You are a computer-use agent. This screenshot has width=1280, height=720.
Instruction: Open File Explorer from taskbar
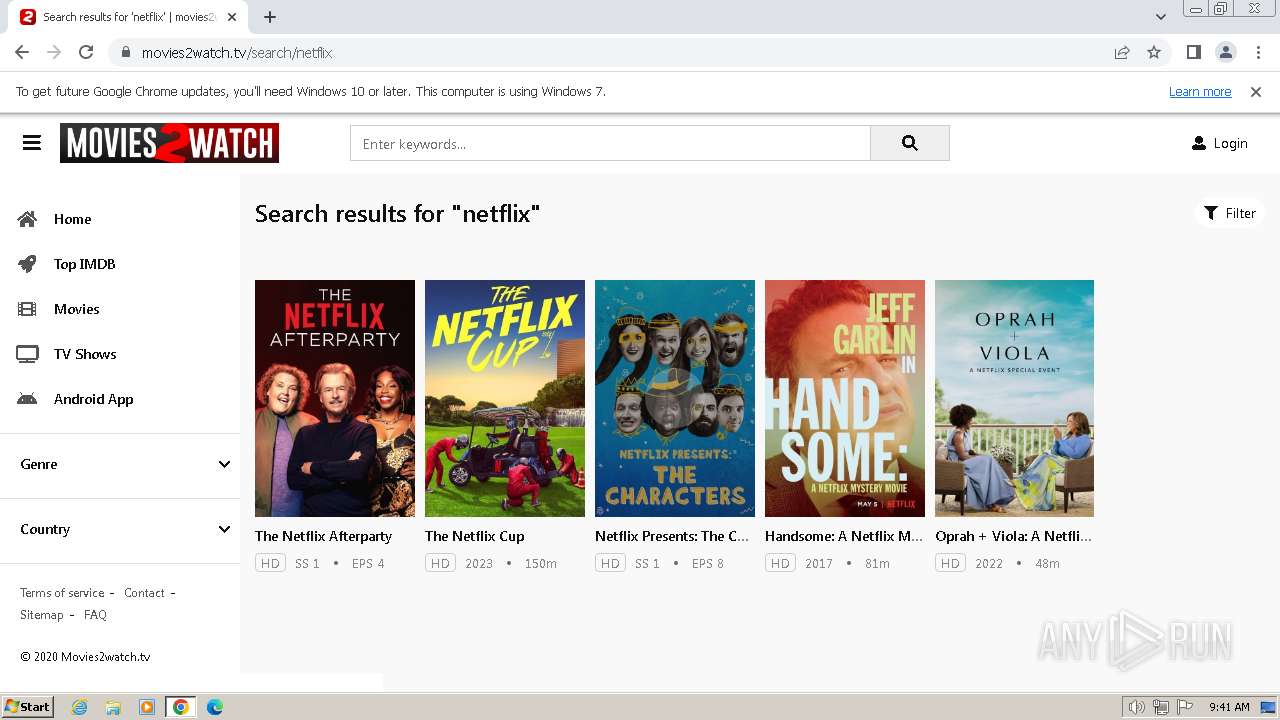(113, 707)
